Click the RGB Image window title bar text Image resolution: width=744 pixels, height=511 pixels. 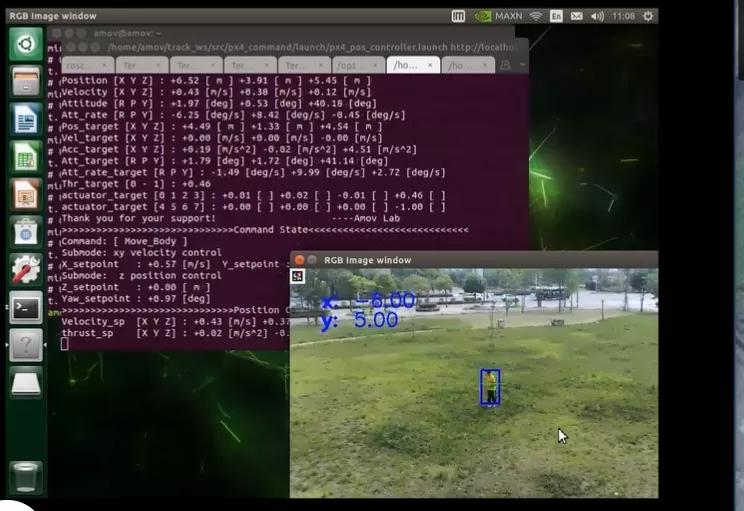[x=367, y=260]
